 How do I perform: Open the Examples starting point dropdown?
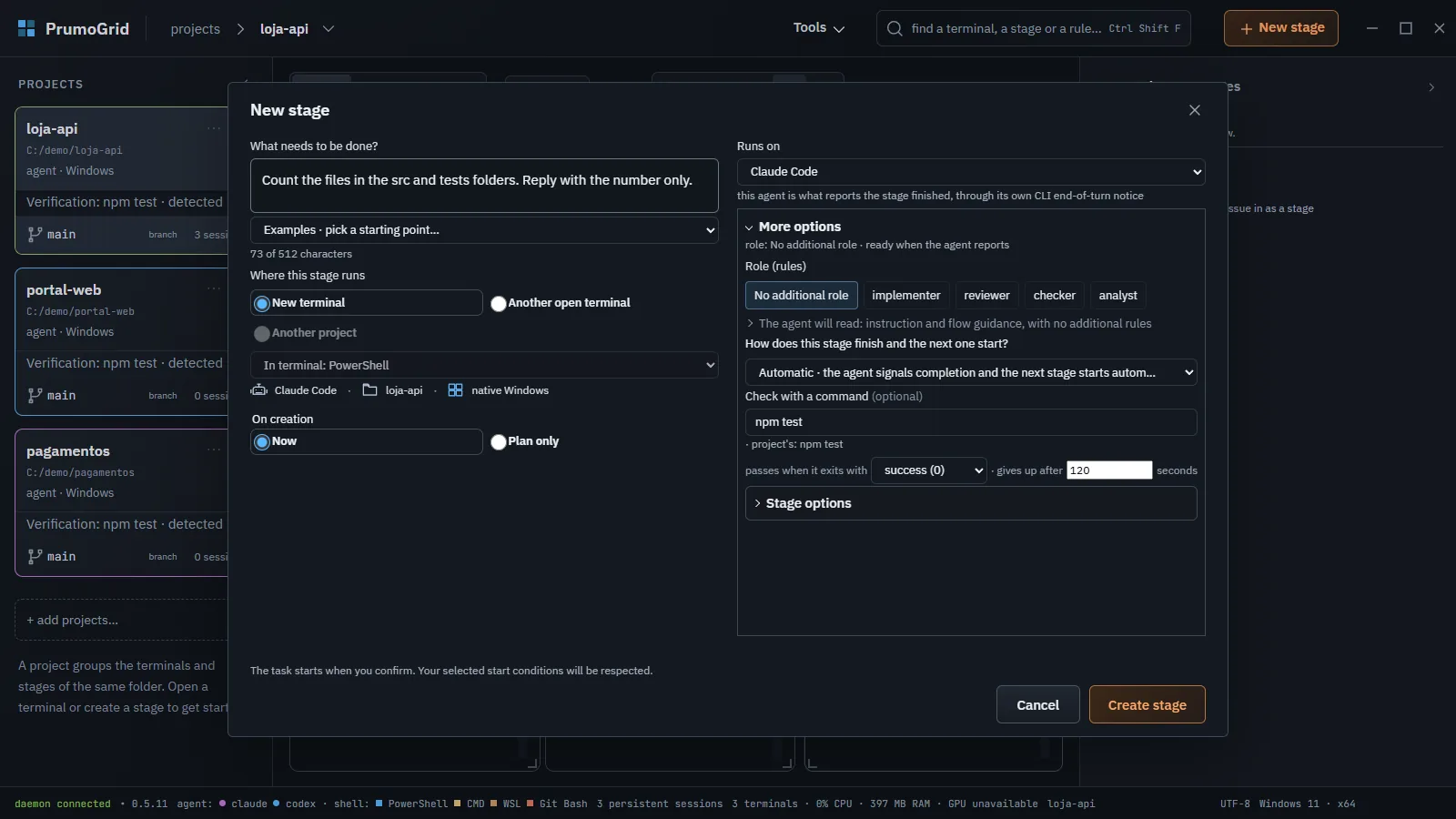point(484,230)
